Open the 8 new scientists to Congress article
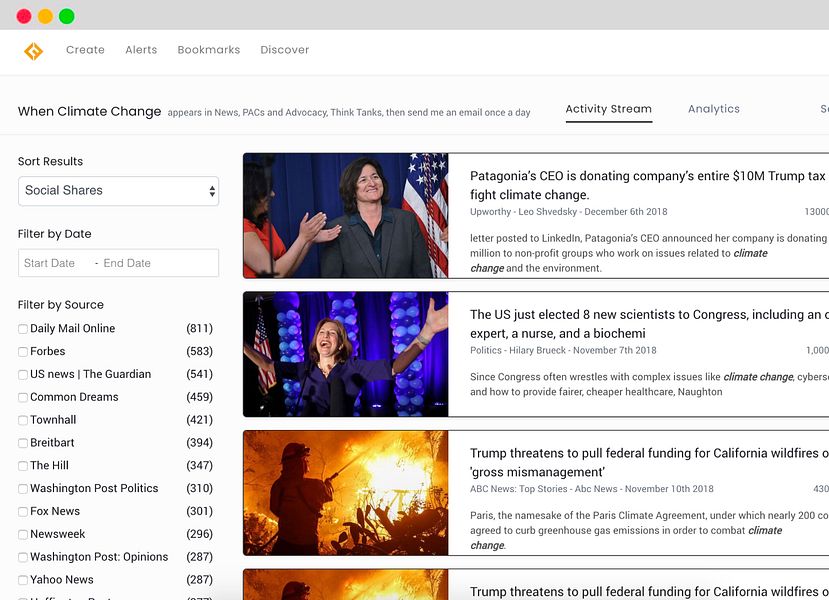The height and width of the screenshot is (600, 829). click(649, 324)
